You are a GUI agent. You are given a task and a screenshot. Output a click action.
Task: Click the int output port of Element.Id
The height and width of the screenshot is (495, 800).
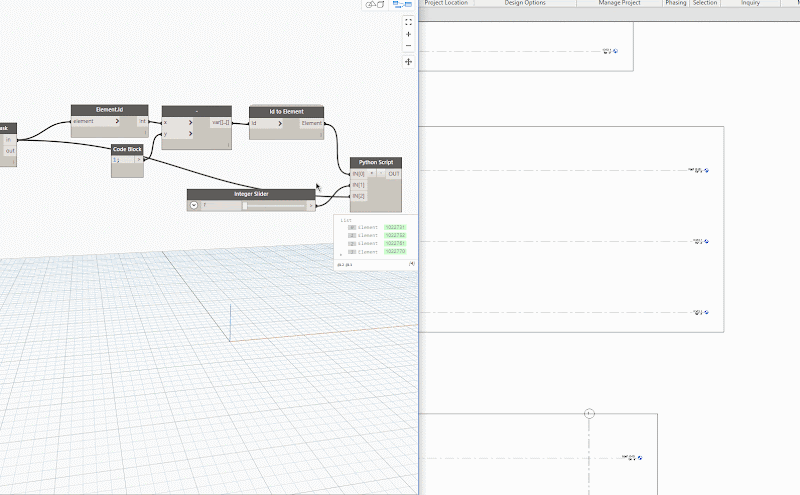[x=142, y=121]
